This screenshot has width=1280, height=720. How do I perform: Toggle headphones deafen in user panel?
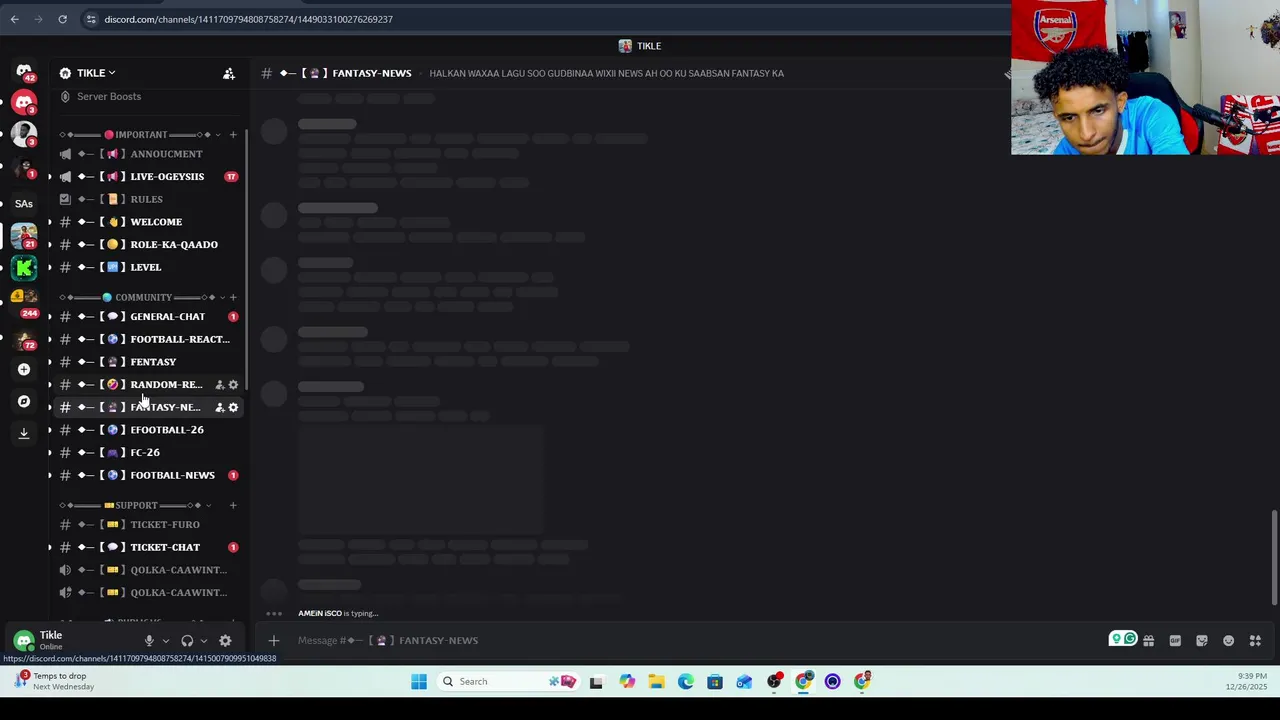click(x=187, y=641)
